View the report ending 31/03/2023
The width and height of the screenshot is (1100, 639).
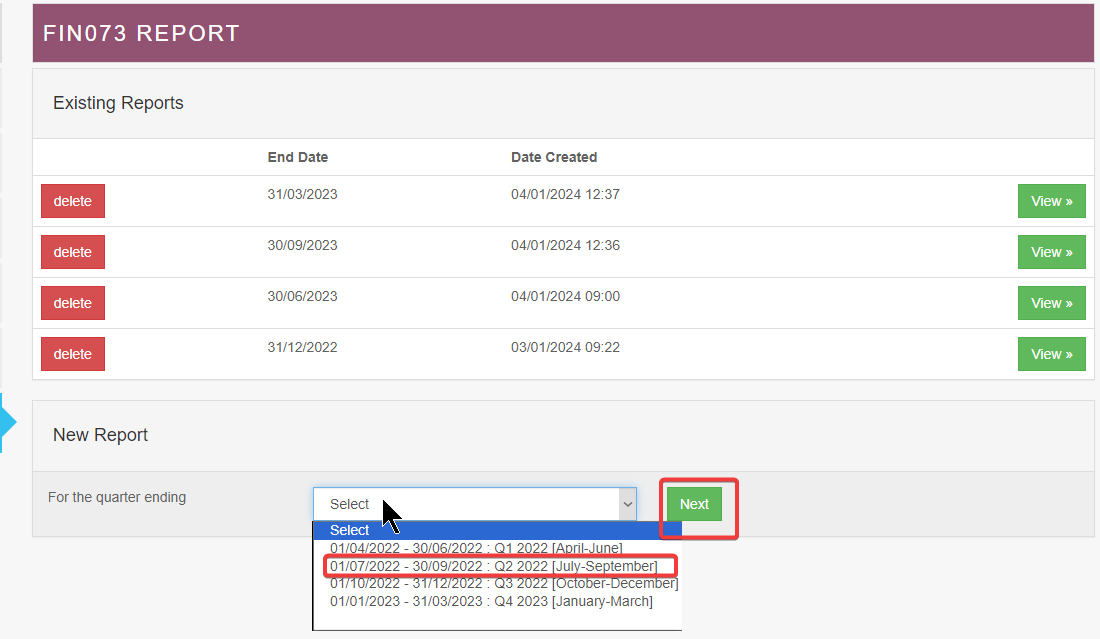click(1051, 201)
